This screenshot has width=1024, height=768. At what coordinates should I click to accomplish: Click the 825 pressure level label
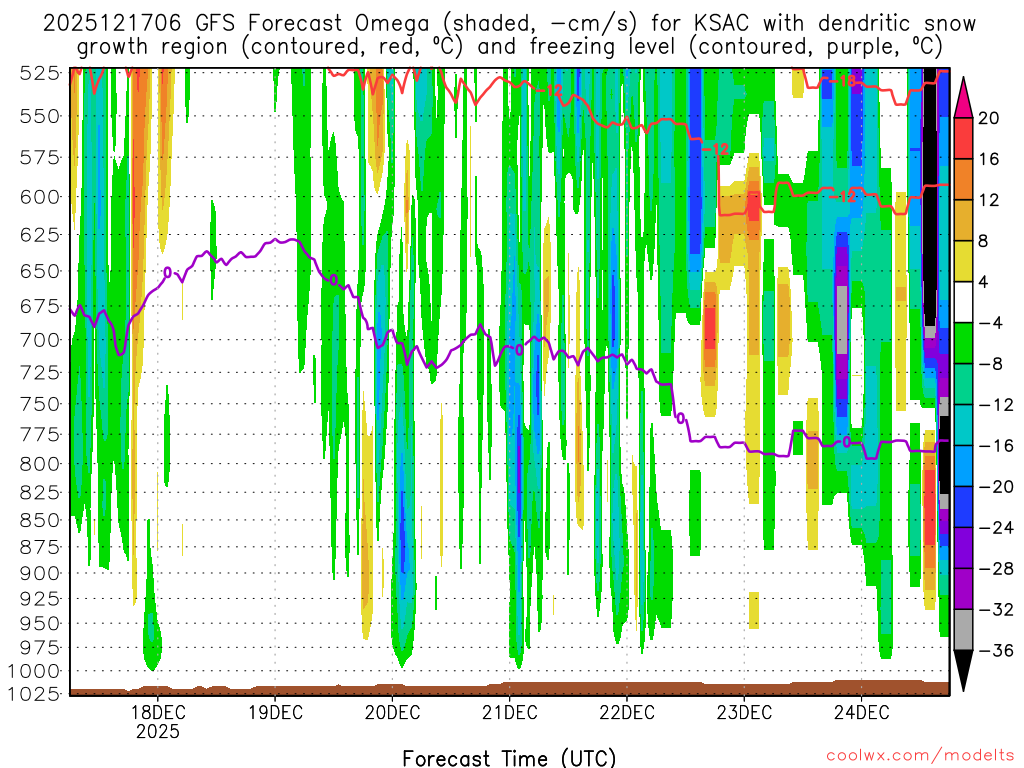40,492
